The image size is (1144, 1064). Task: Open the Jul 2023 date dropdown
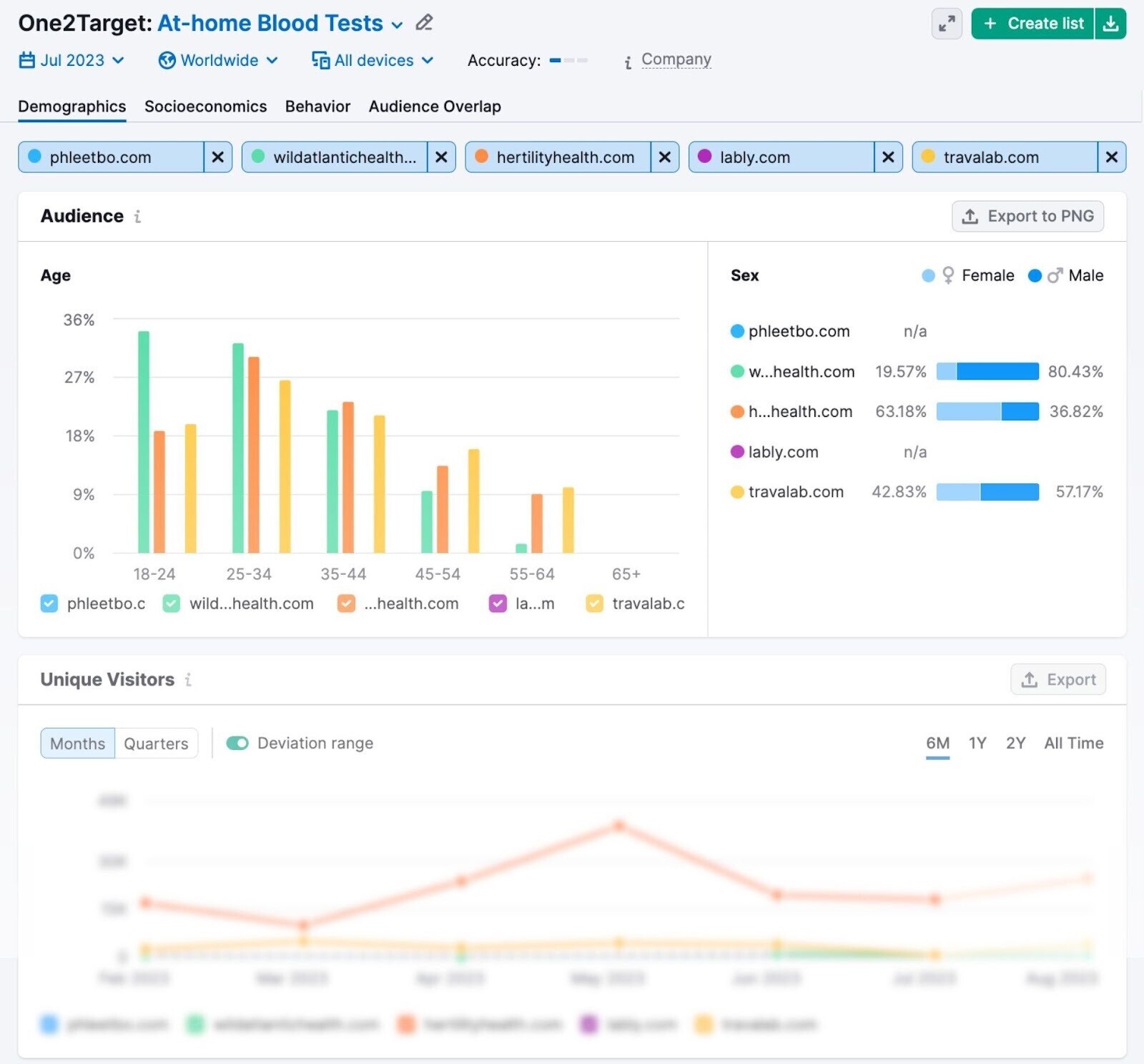pyautogui.click(x=71, y=60)
